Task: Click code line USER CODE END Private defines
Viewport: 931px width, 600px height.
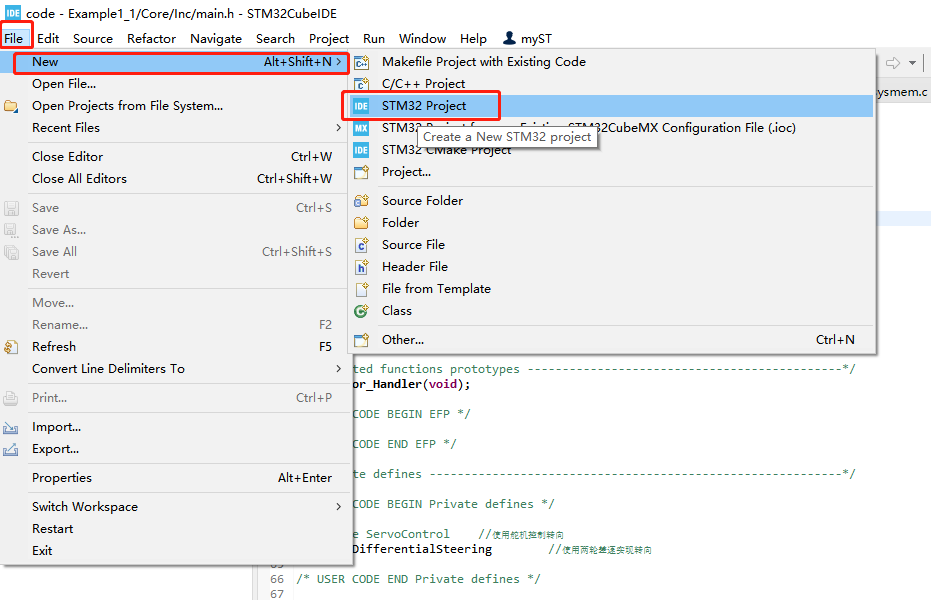Action: (x=418, y=579)
